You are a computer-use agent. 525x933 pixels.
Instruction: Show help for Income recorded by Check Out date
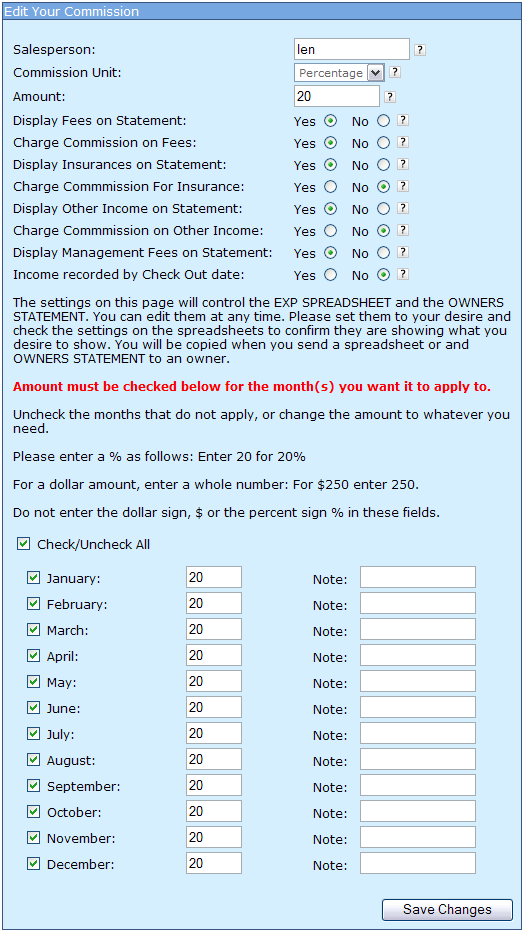403,274
